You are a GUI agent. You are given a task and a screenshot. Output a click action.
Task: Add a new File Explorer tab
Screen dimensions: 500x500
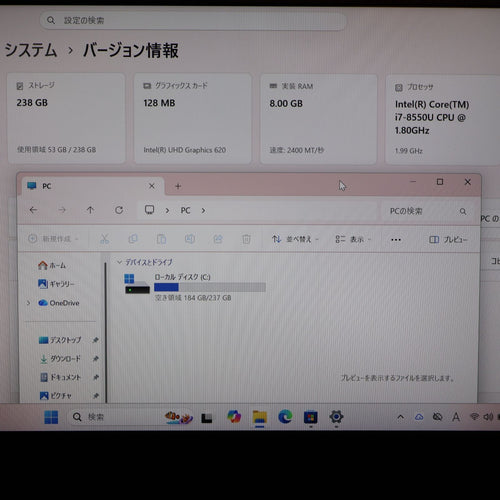(178, 186)
